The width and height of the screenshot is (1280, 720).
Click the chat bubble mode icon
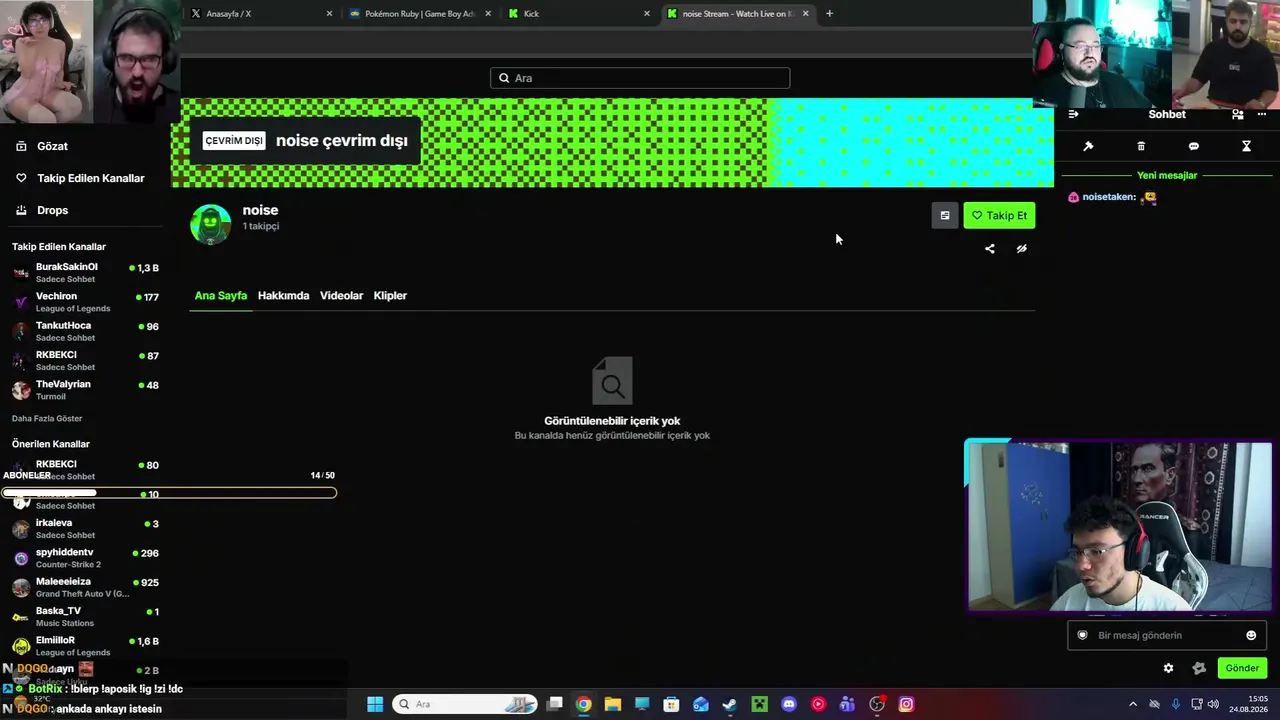tap(1194, 146)
